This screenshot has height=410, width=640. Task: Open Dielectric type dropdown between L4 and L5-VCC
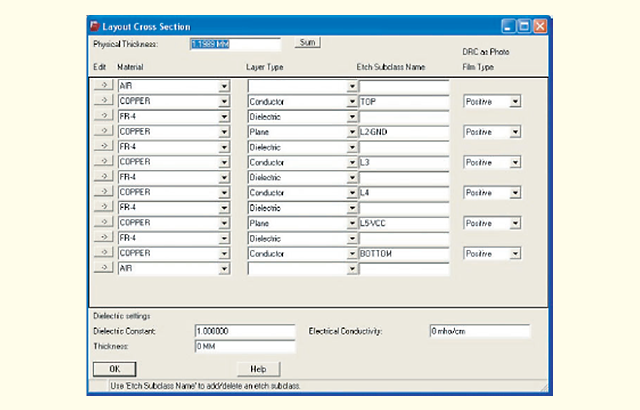pyautogui.click(x=352, y=208)
